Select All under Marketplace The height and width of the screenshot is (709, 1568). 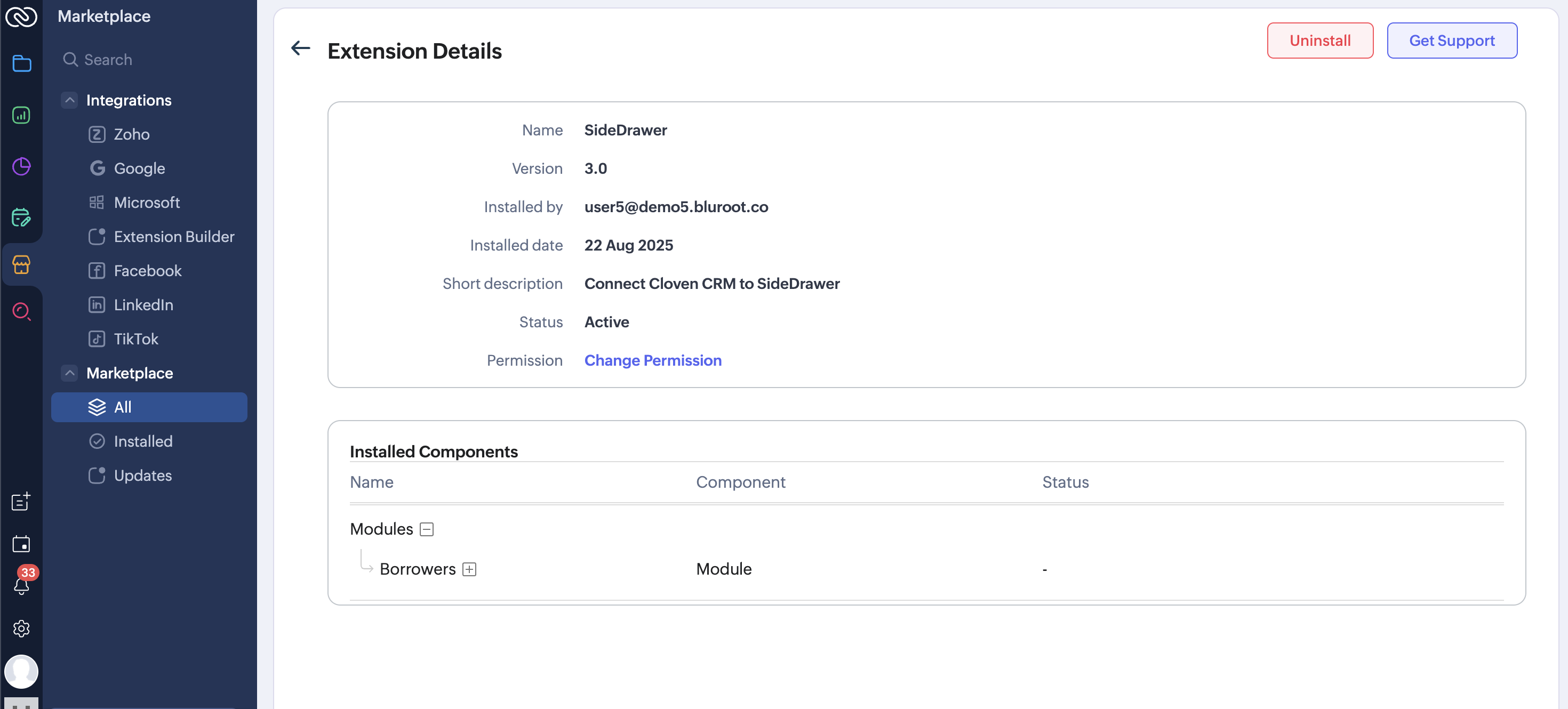click(149, 407)
